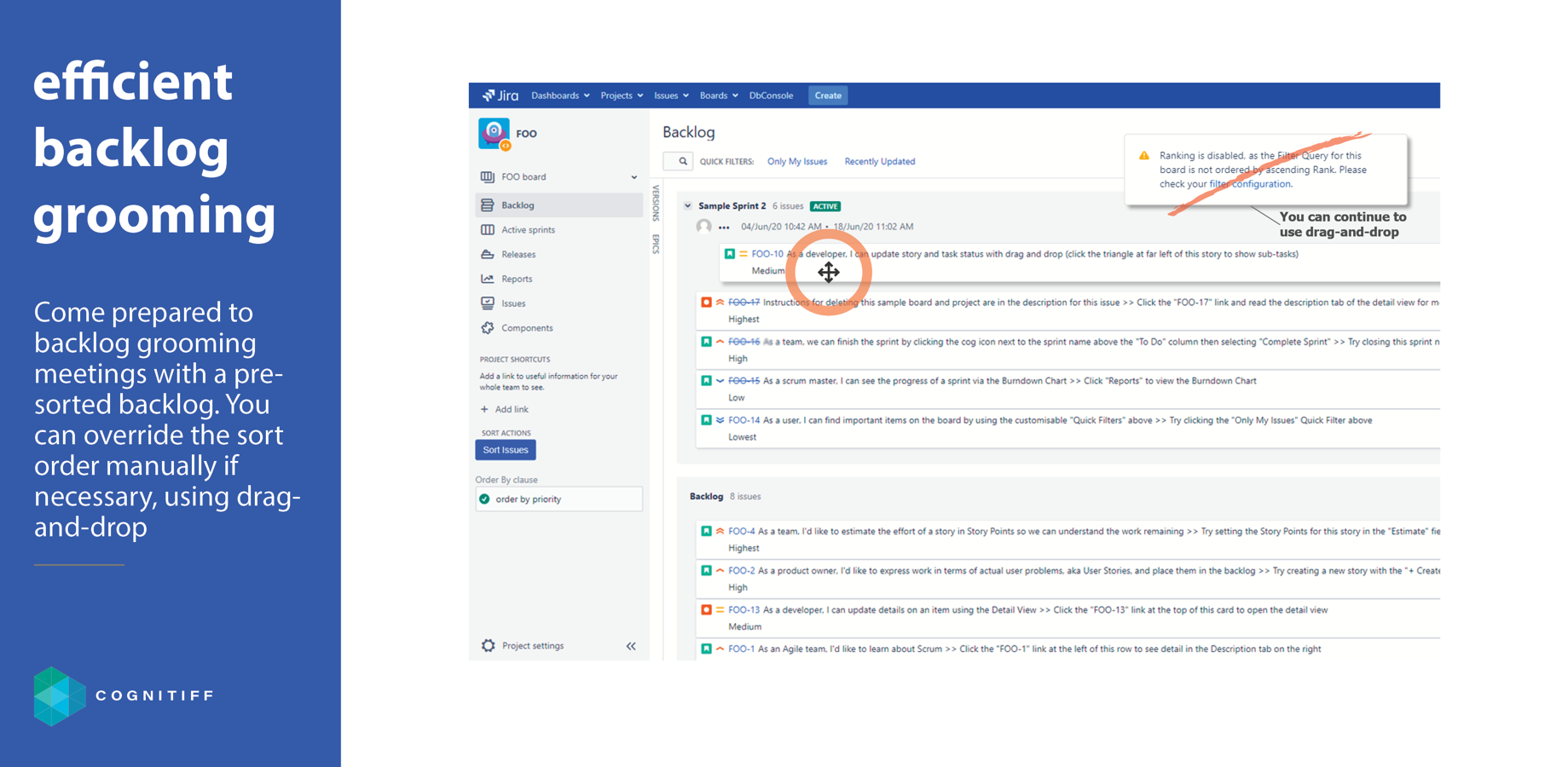
Task: Click the story type icon on FOO-16
Action: click(706, 342)
